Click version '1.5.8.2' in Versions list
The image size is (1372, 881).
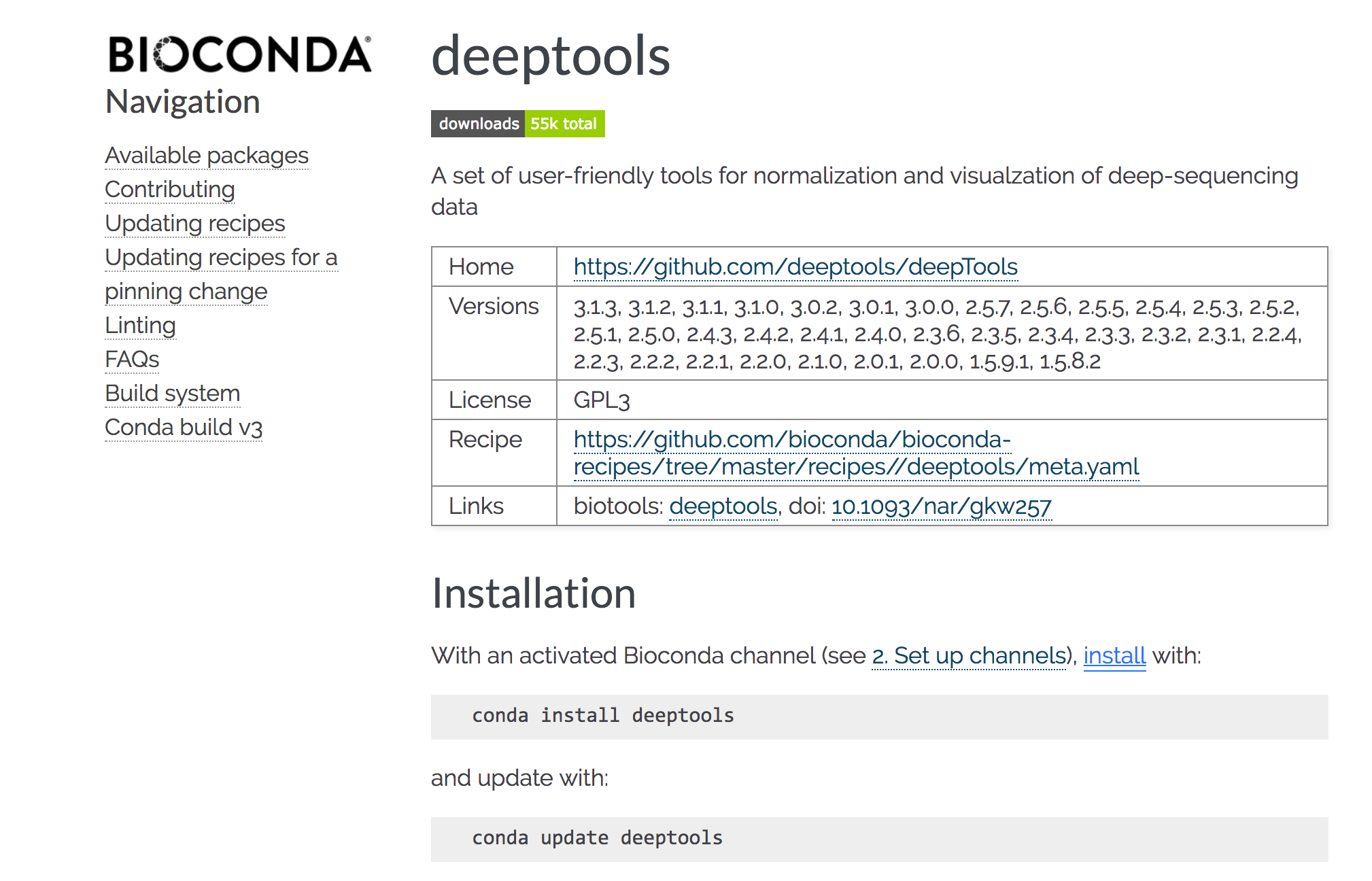1069,362
